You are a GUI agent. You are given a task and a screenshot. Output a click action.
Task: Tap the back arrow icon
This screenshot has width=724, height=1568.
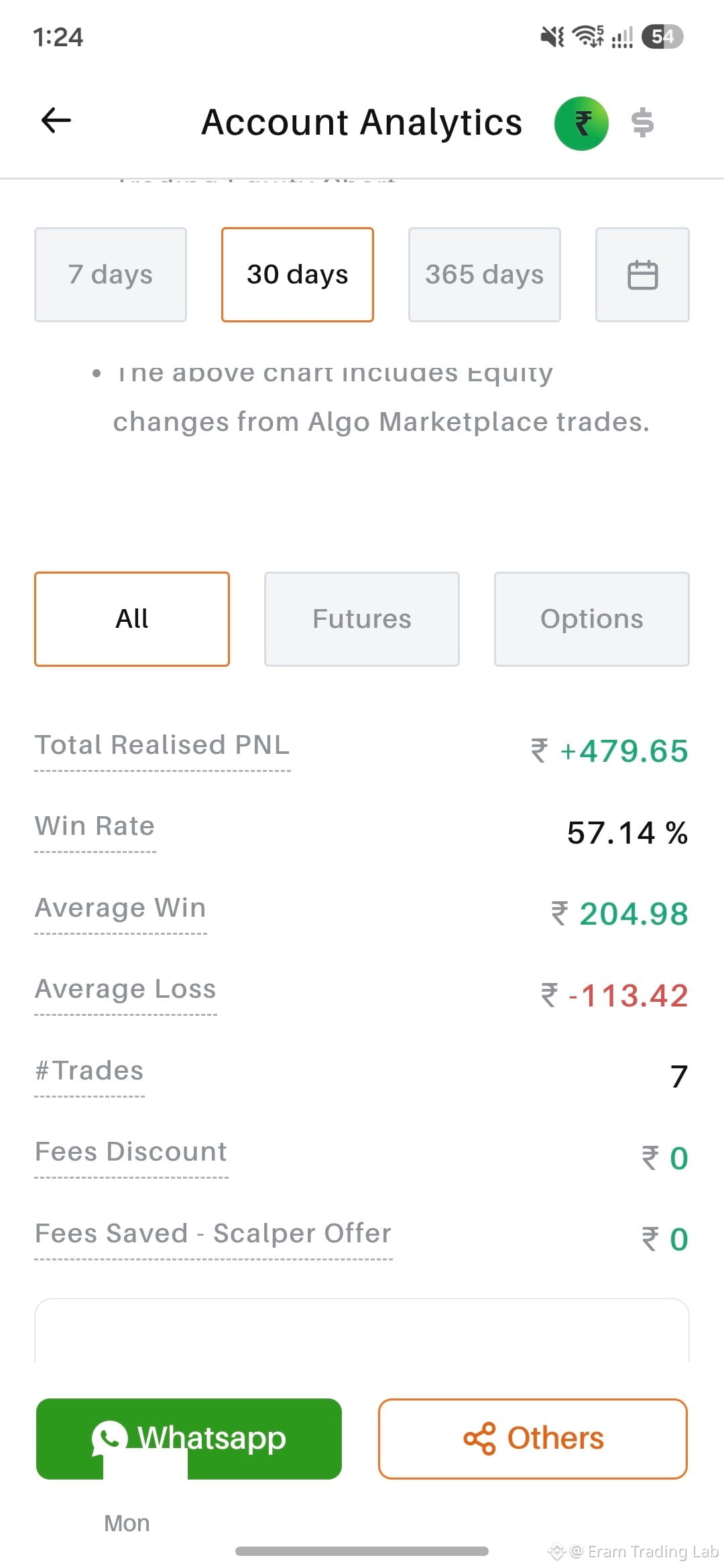pyautogui.click(x=56, y=121)
